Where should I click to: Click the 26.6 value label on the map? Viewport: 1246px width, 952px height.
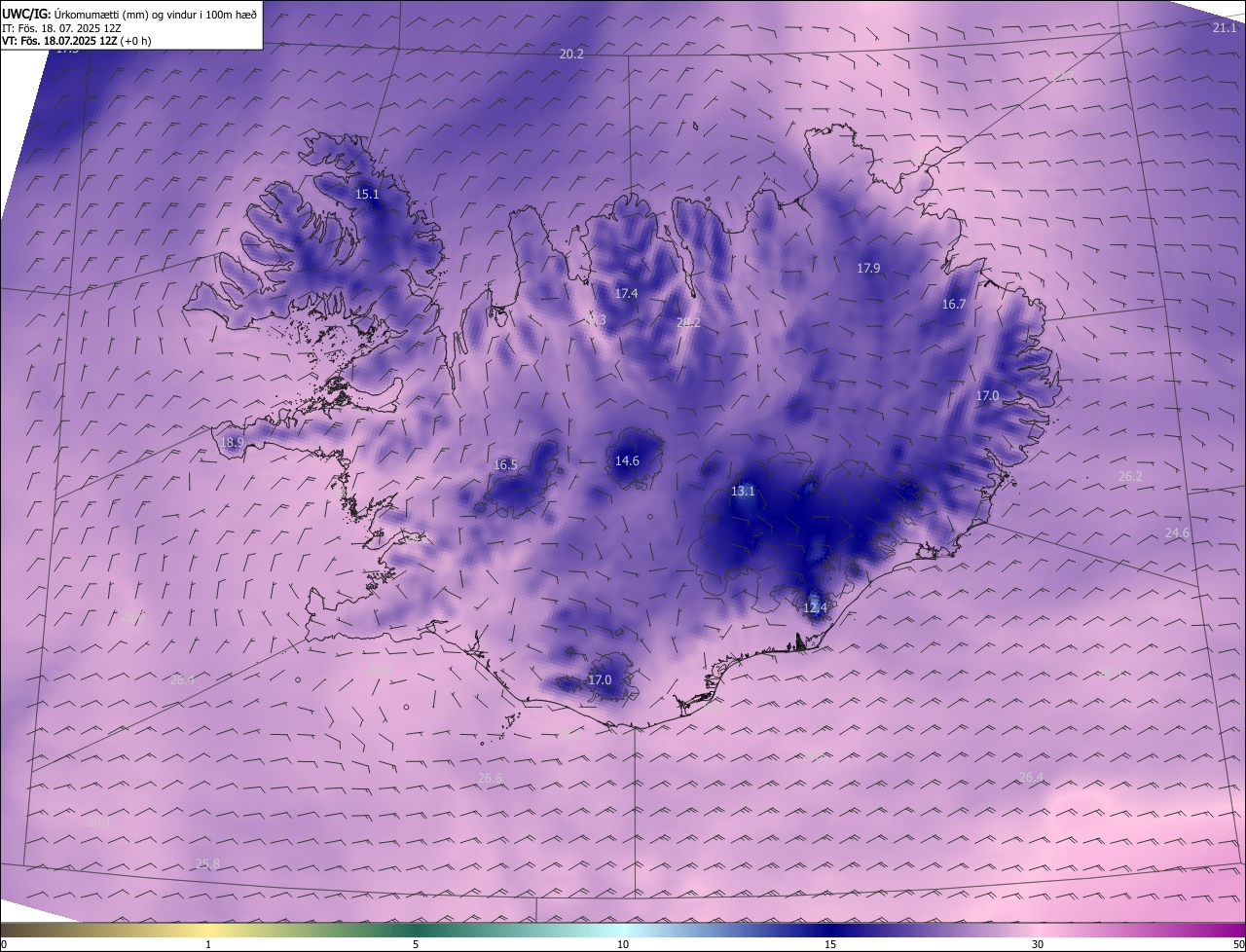click(x=490, y=779)
